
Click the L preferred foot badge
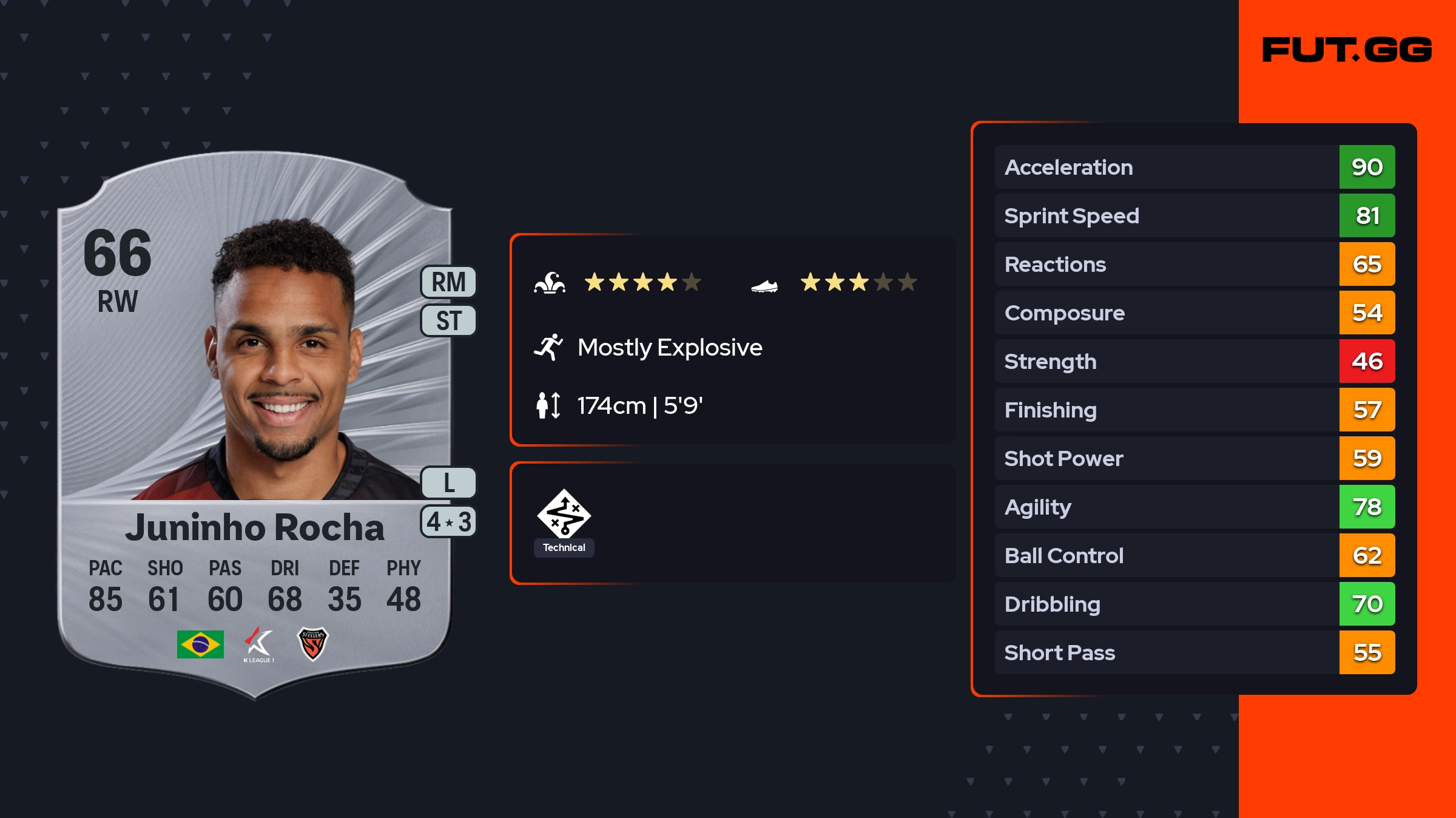(449, 483)
